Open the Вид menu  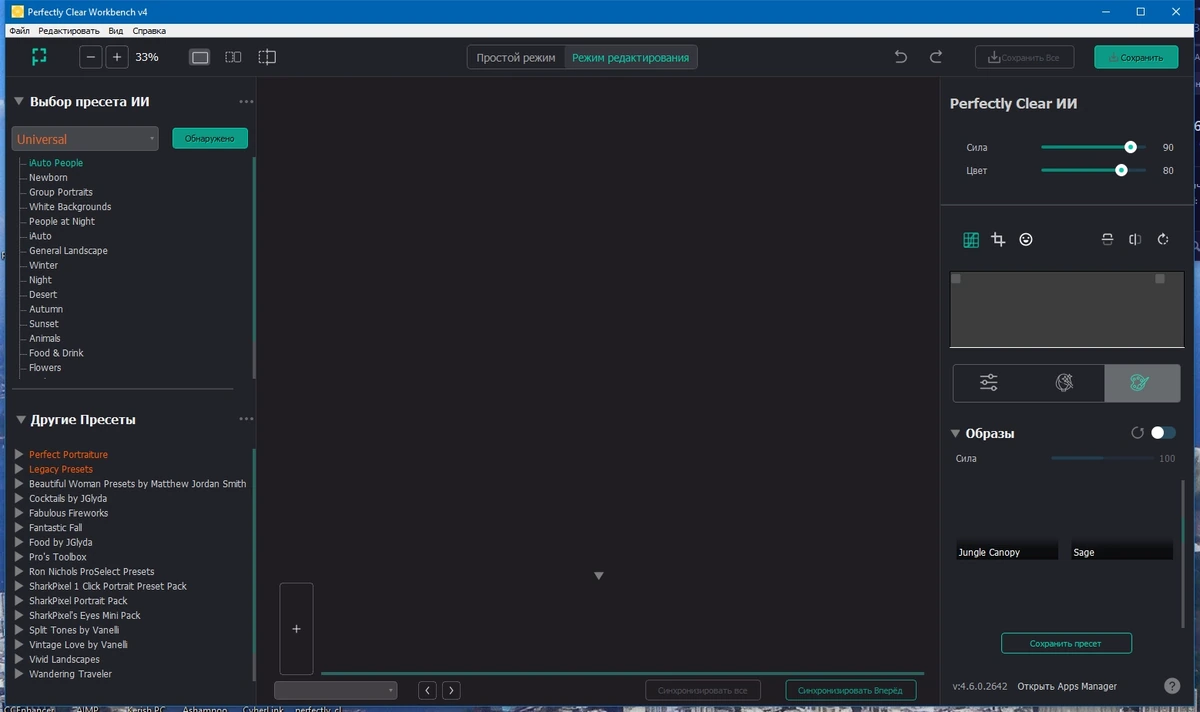click(116, 31)
